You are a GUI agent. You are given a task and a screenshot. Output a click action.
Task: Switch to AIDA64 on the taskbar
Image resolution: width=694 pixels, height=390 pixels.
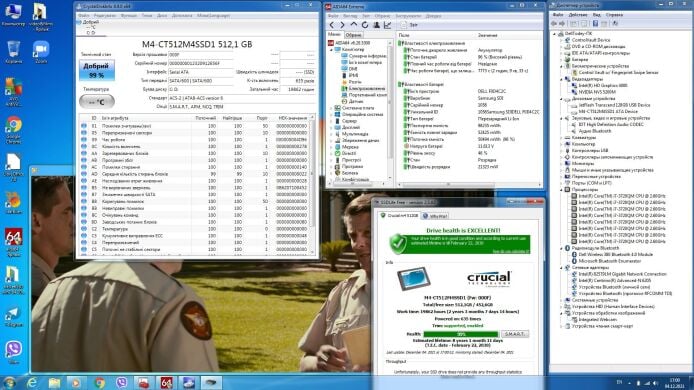point(166,382)
